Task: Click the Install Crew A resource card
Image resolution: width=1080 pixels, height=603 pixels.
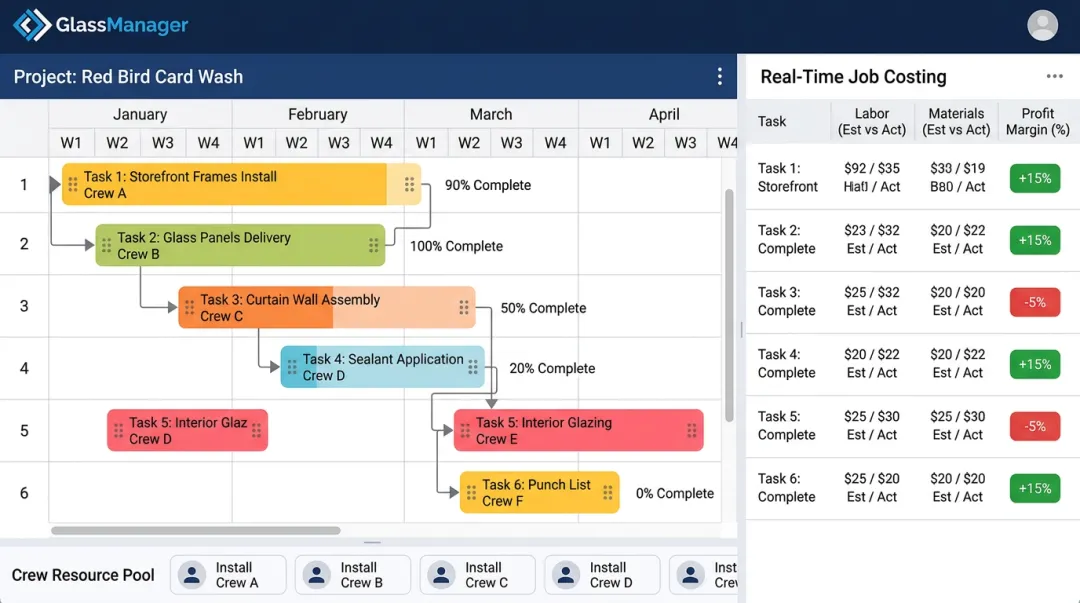Action: coord(228,575)
